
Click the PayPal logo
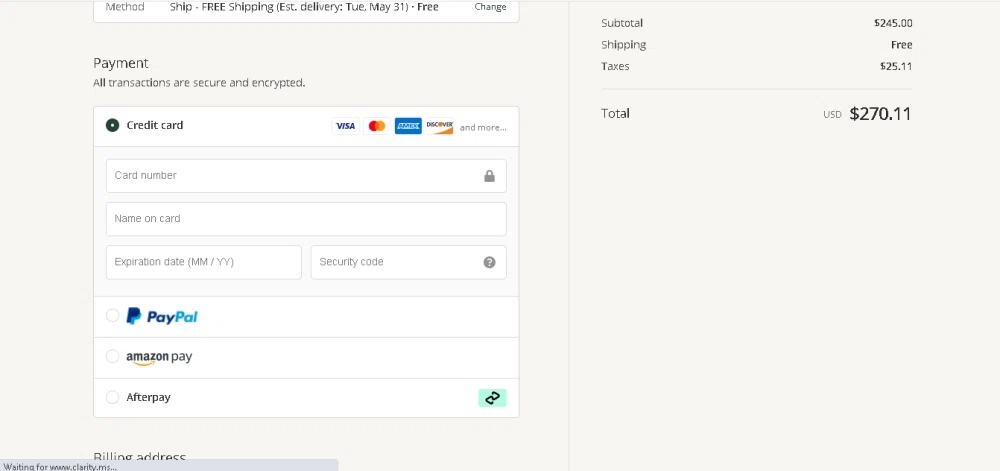point(162,316)
